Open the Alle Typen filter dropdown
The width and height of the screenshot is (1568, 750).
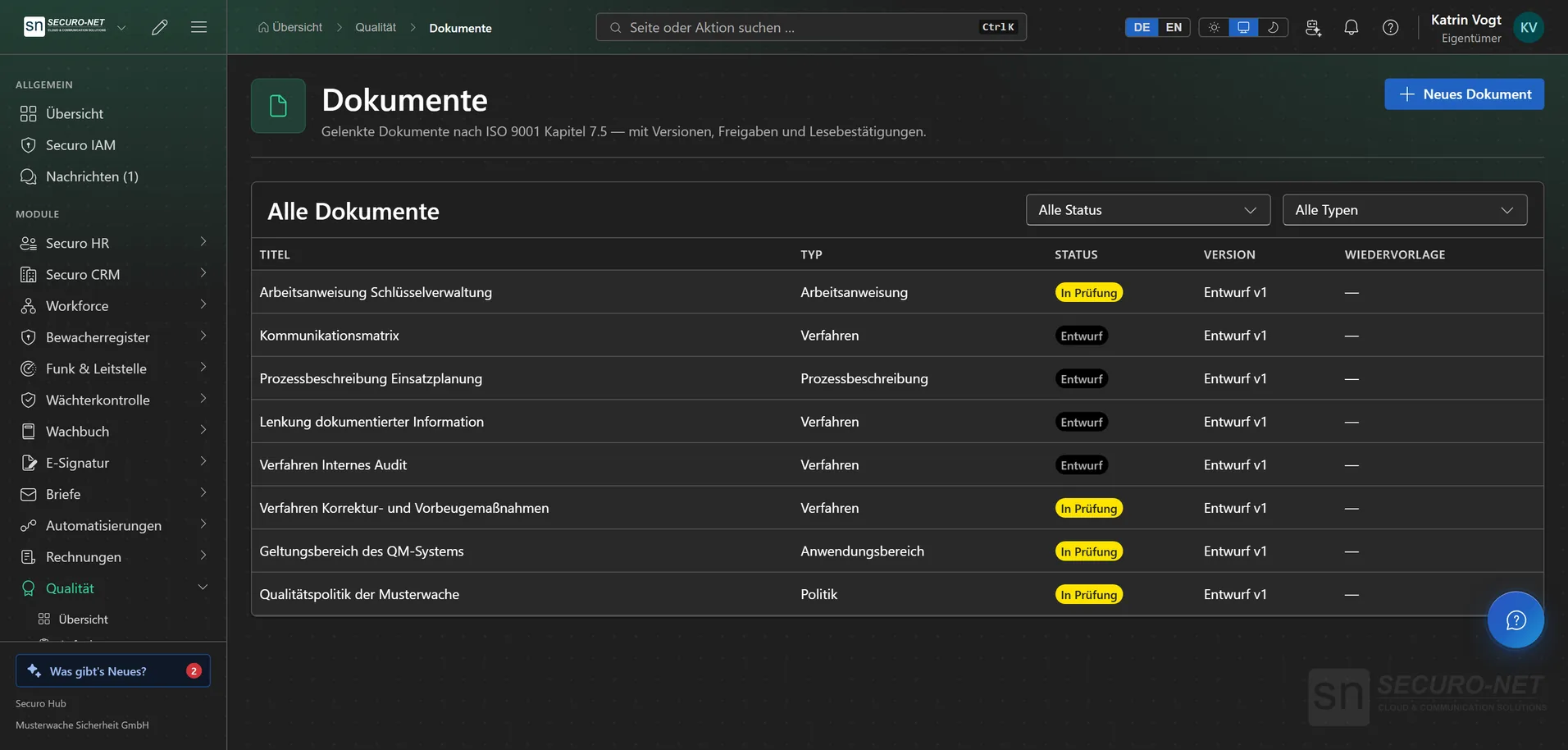(1405, 210)
